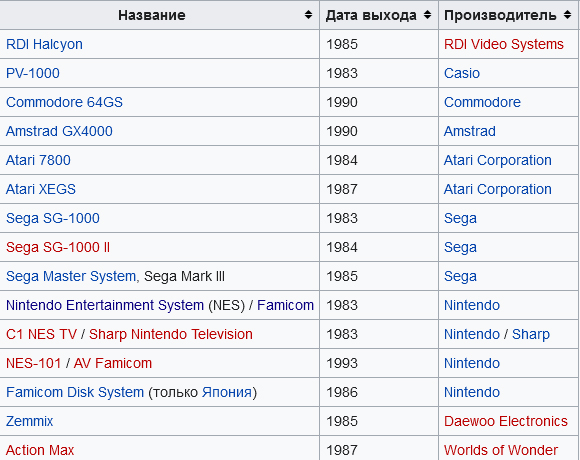Open the Famicom link in NES row
580x460 pixels.
tap(285, 305)
